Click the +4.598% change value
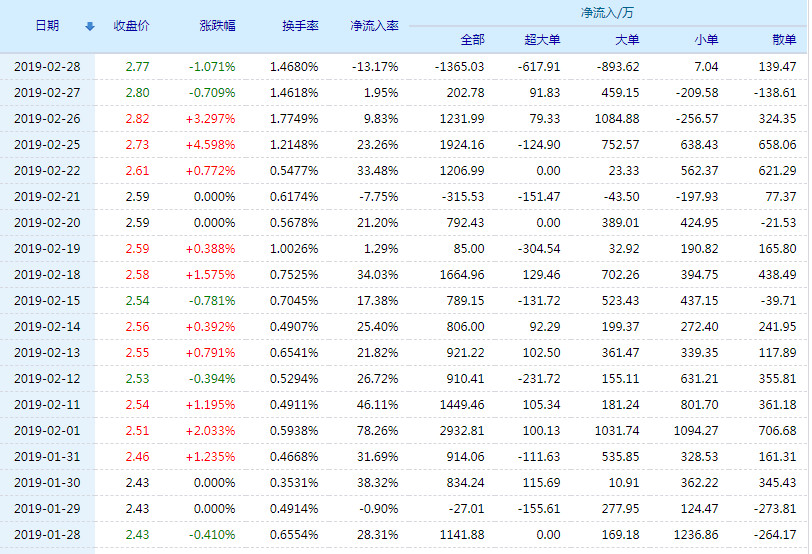This screenshot has width=812, height=554. [x=211, y=144]
